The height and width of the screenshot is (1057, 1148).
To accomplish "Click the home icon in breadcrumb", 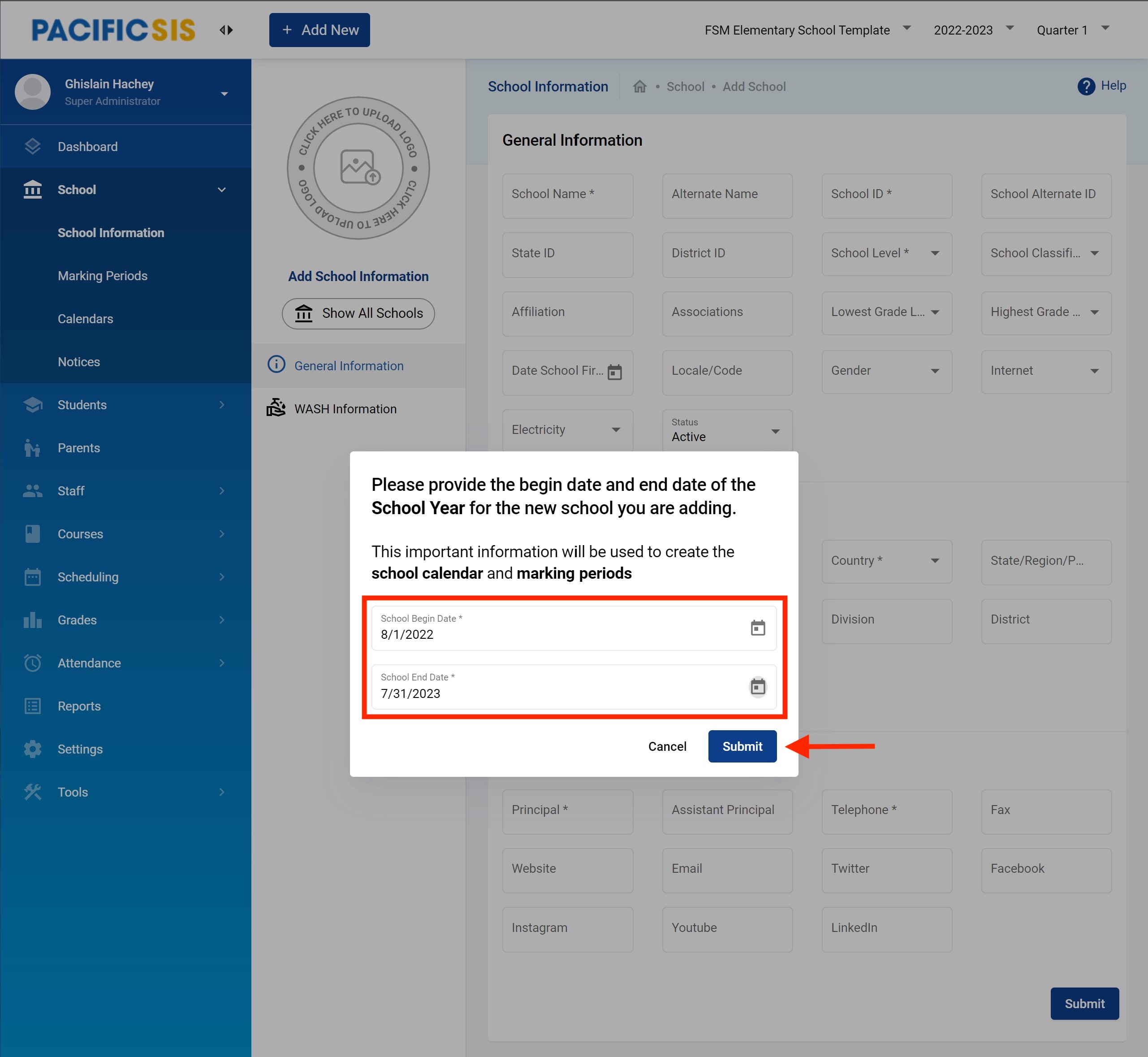I will pos(639,87).
